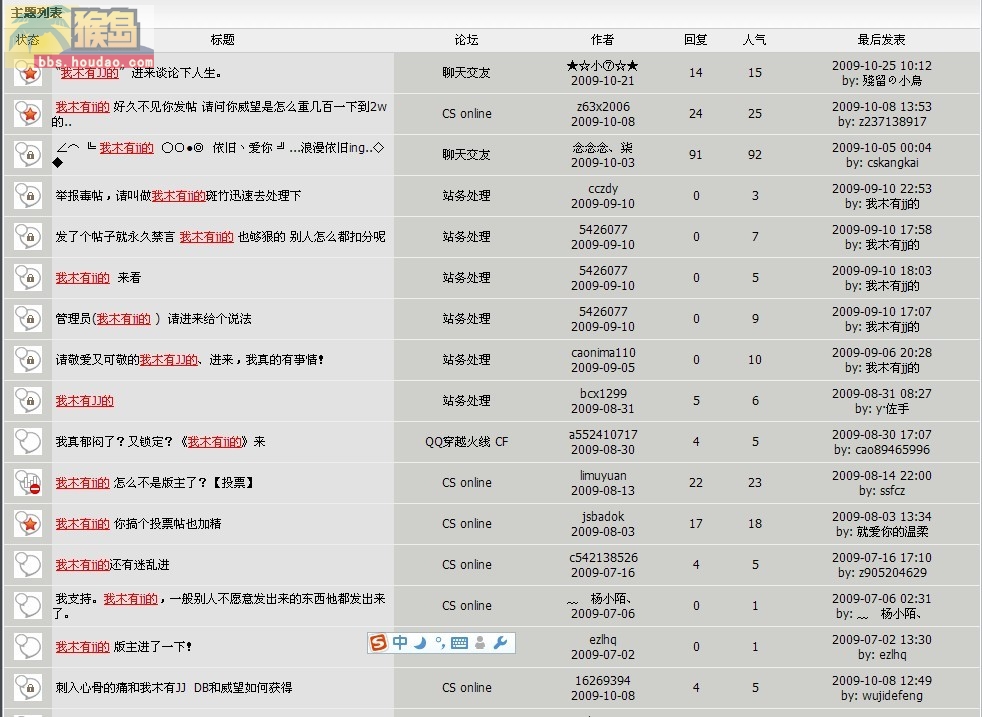Click the lock icon next to the 来看 thread
Image resolution: width=982 pixels, height=717 pixels.
pyautogui.click(x=28, y=277)
